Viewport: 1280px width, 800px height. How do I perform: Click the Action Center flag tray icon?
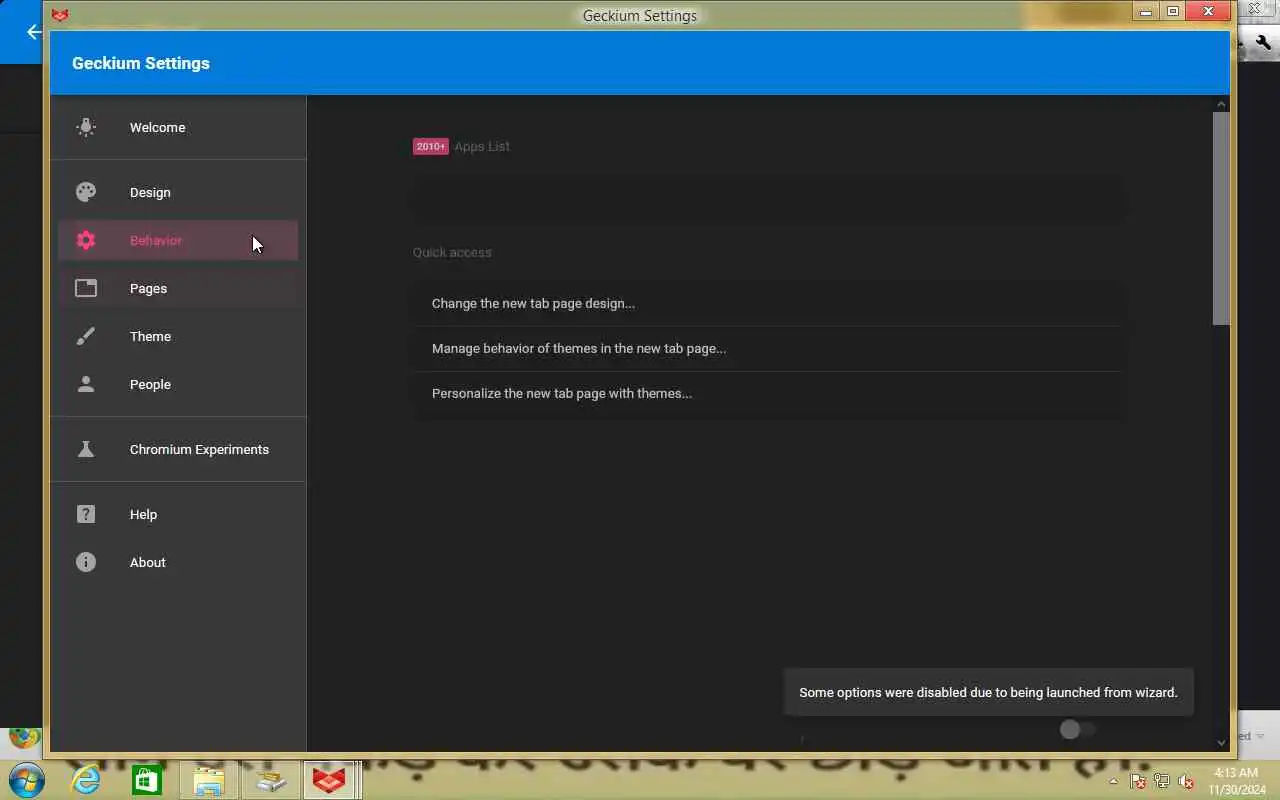coord(1138,781)
